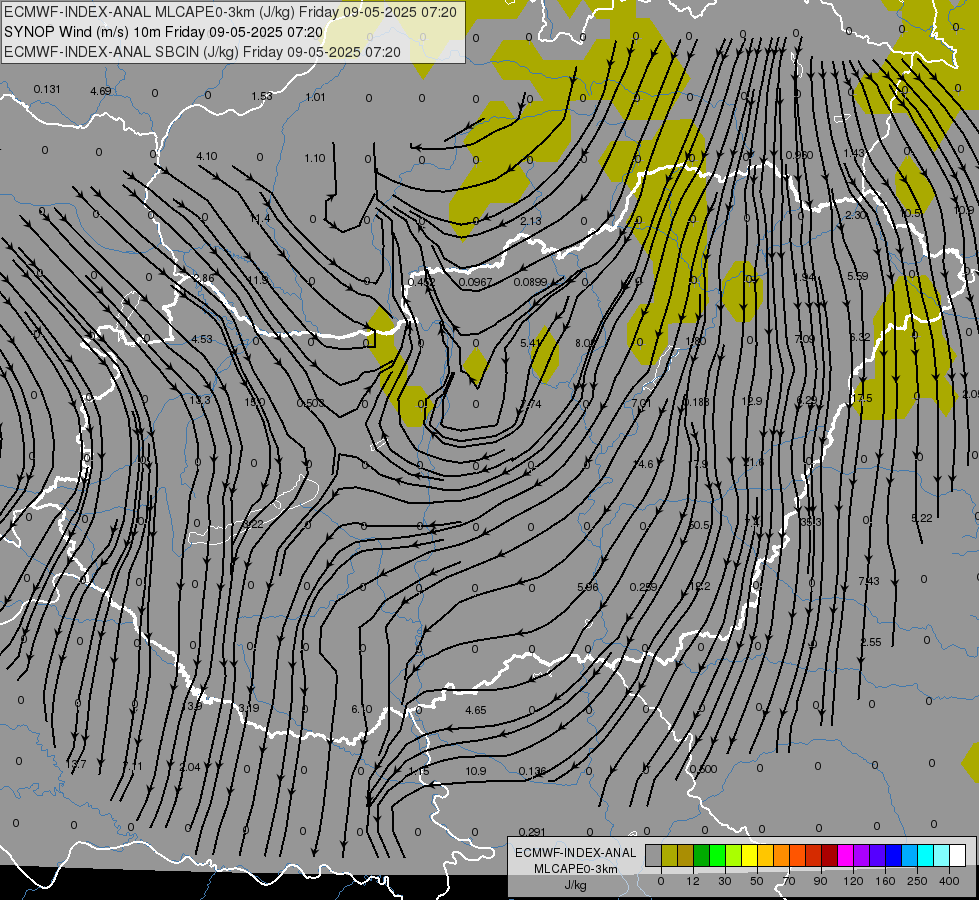The width and height of the screenshot is (979, 900).
Task: Click the legend tick label 12
Action: [693, 881]
